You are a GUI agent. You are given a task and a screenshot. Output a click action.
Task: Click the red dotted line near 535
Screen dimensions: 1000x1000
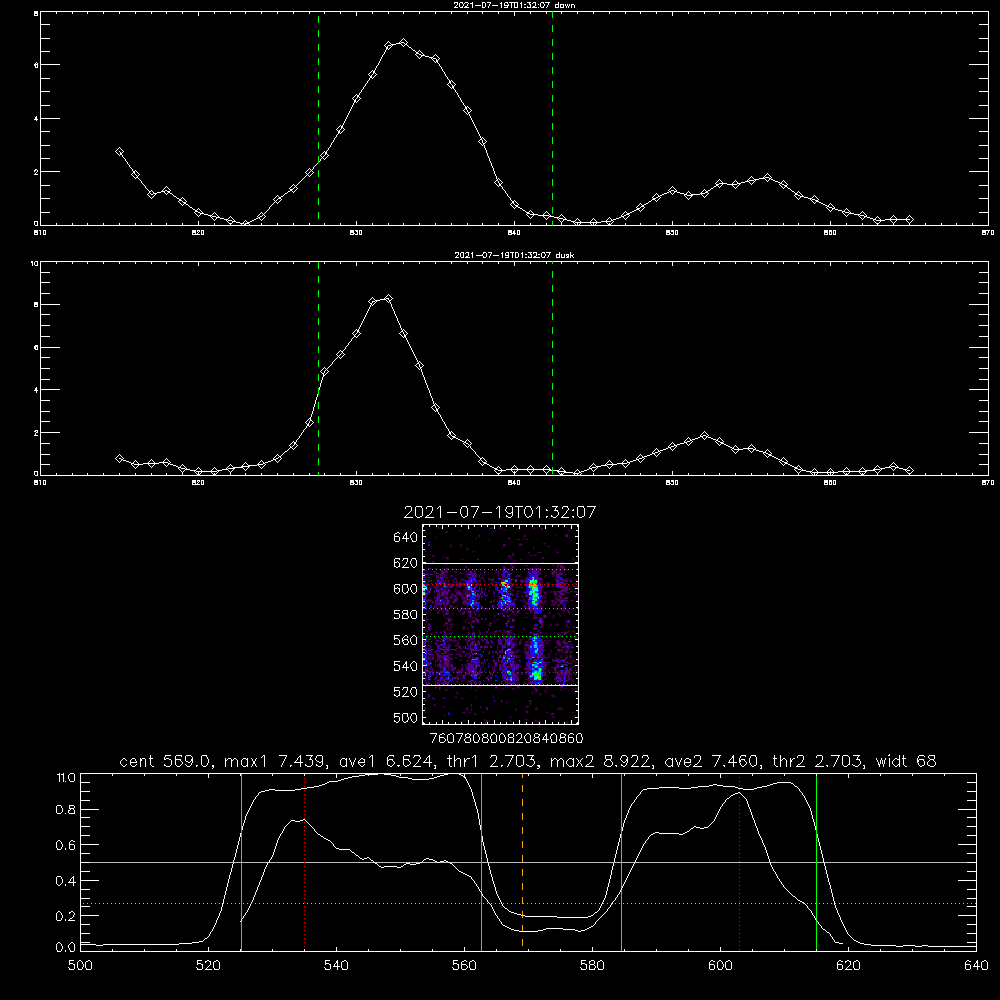click(x=305, y=861)
